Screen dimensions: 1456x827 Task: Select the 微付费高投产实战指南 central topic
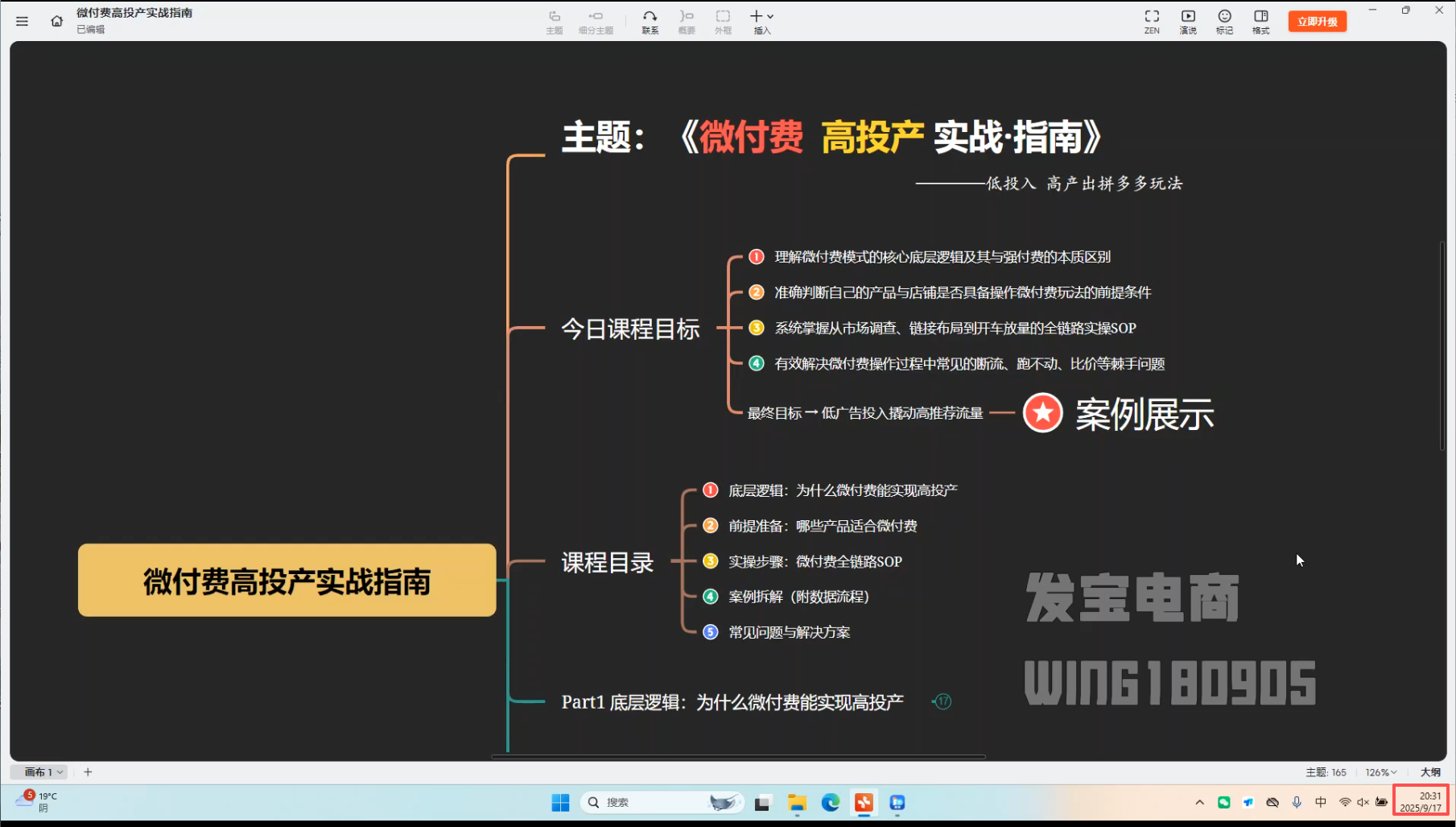point(287,580)
